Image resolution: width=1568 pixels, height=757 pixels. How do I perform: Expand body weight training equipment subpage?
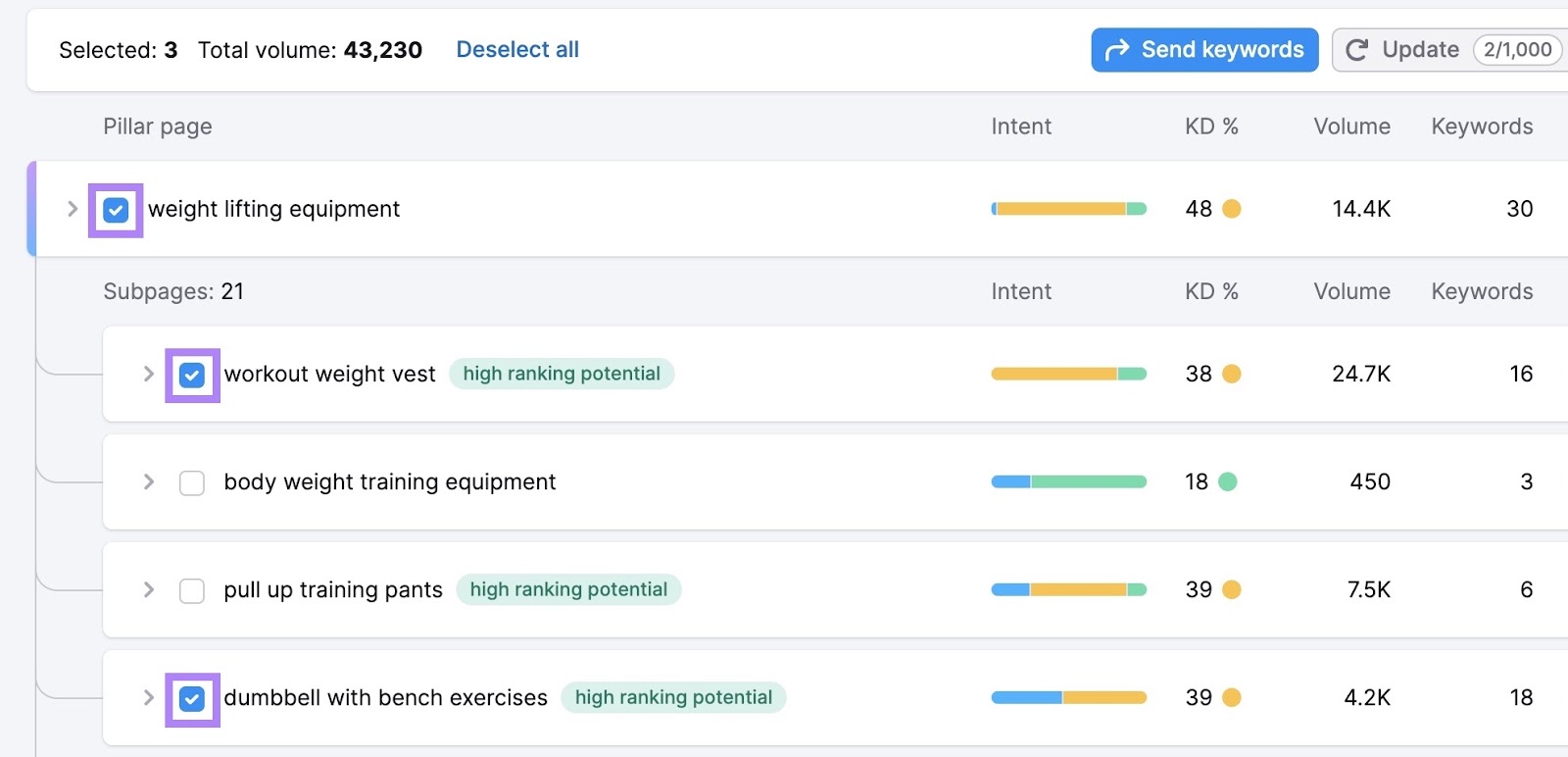[x=148, y=481]
